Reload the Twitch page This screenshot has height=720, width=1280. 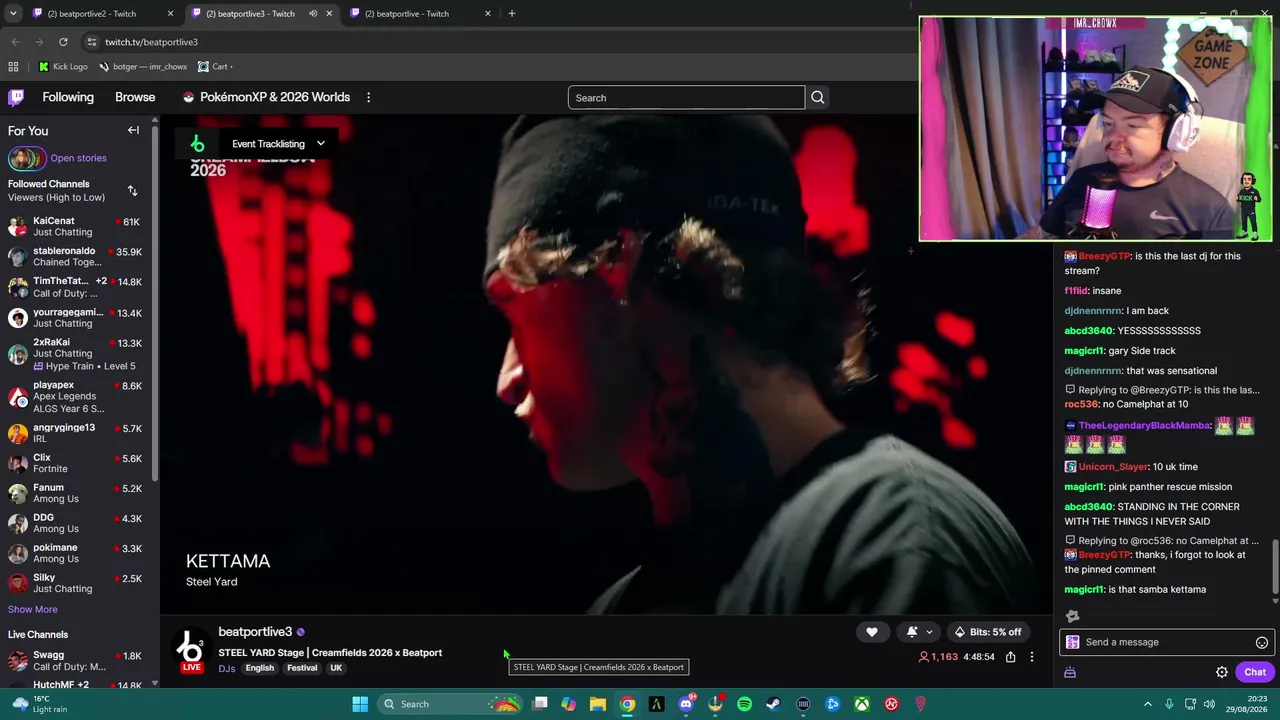[63, 42]
